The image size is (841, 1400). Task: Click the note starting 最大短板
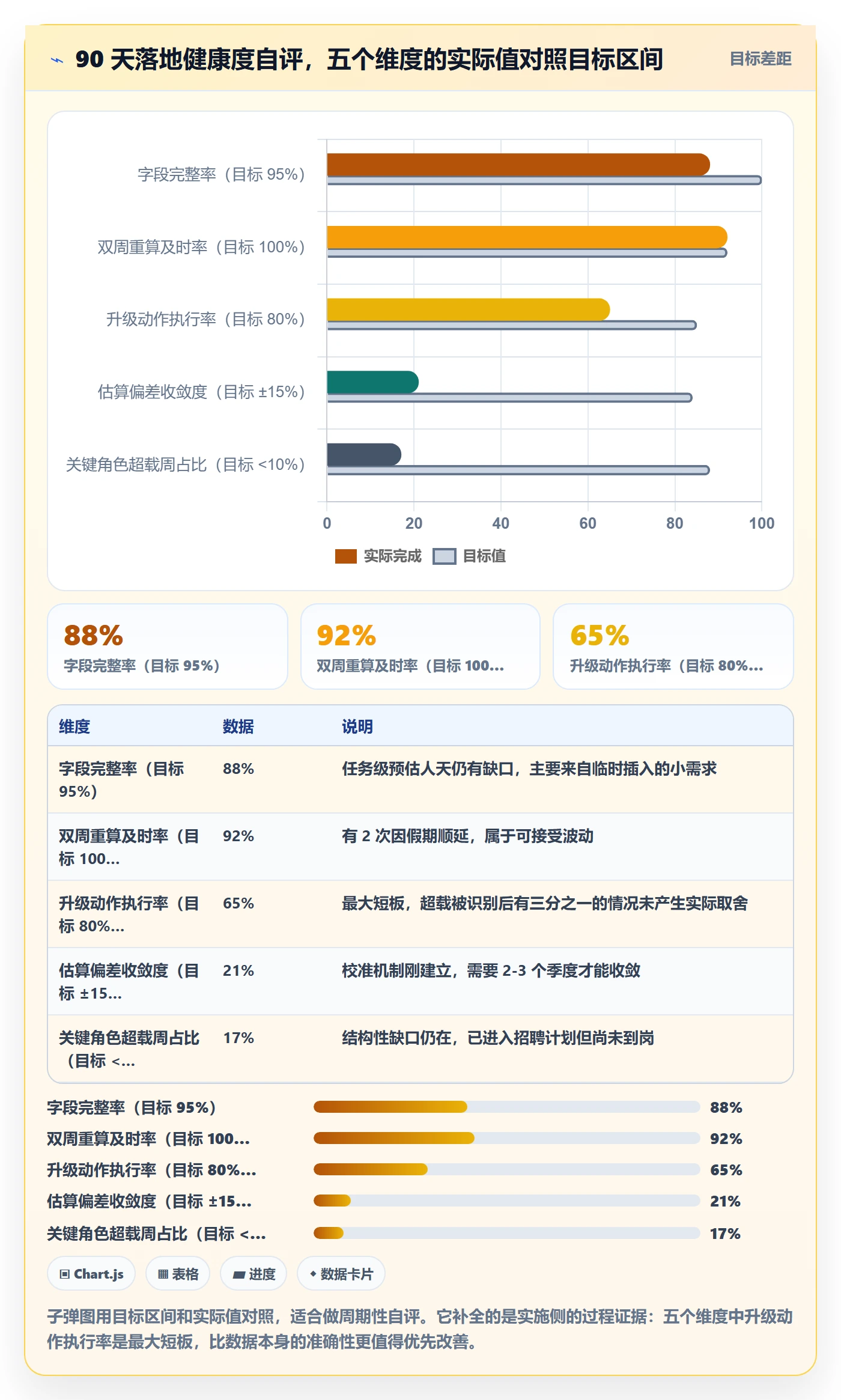click(545, 903)
